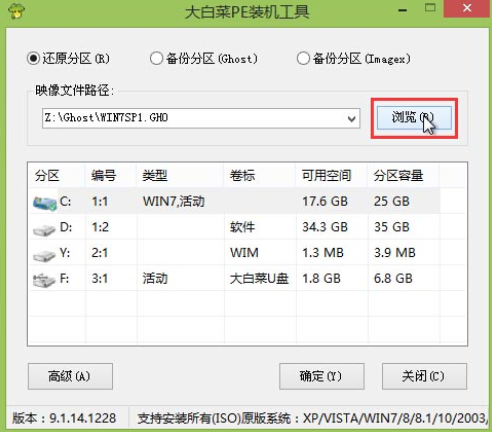
Task: Click the 卷标 column header
Action: tap(260, 175)
